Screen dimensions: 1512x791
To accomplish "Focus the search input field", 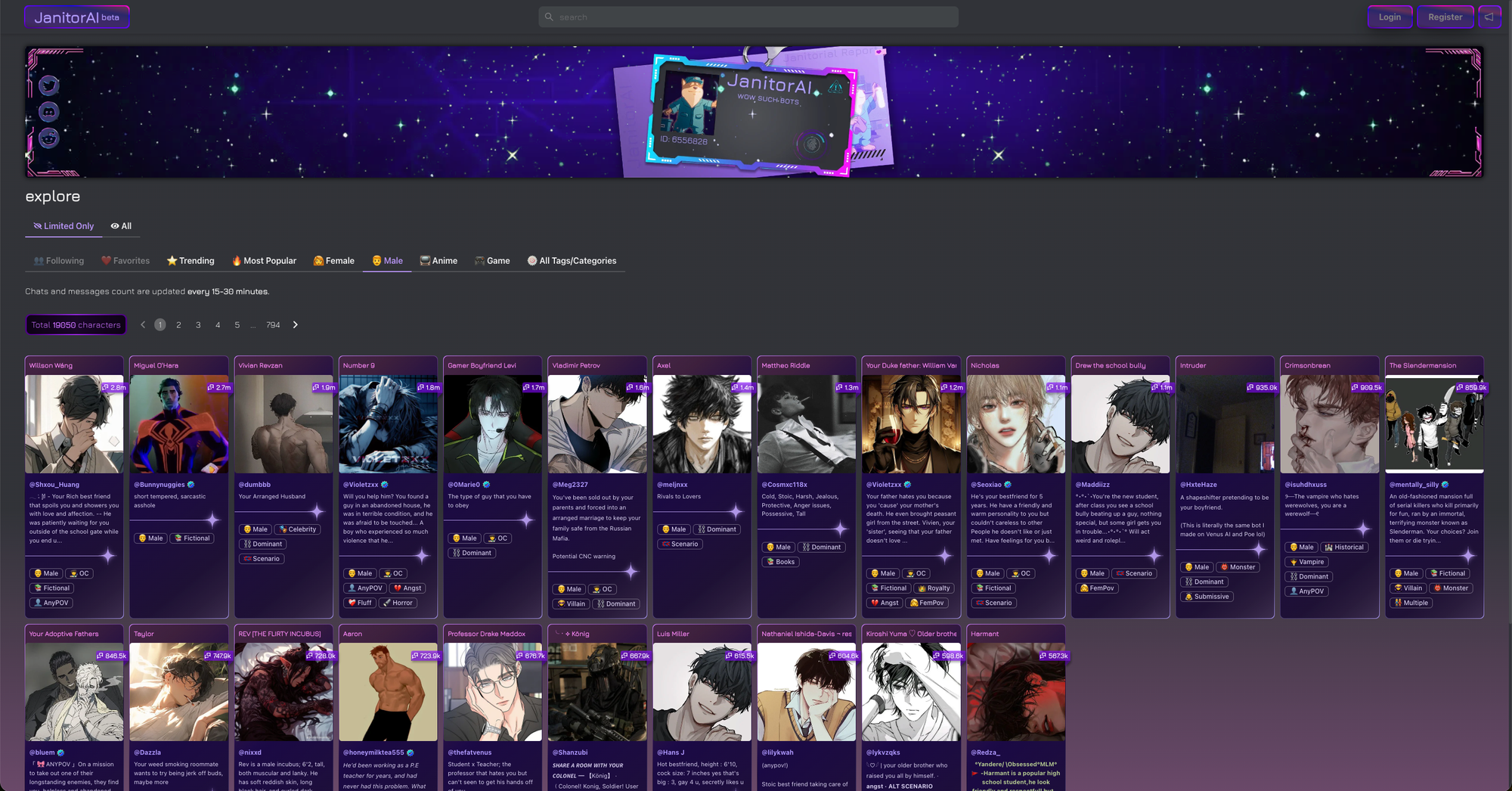I will click(x=748, y=17).
